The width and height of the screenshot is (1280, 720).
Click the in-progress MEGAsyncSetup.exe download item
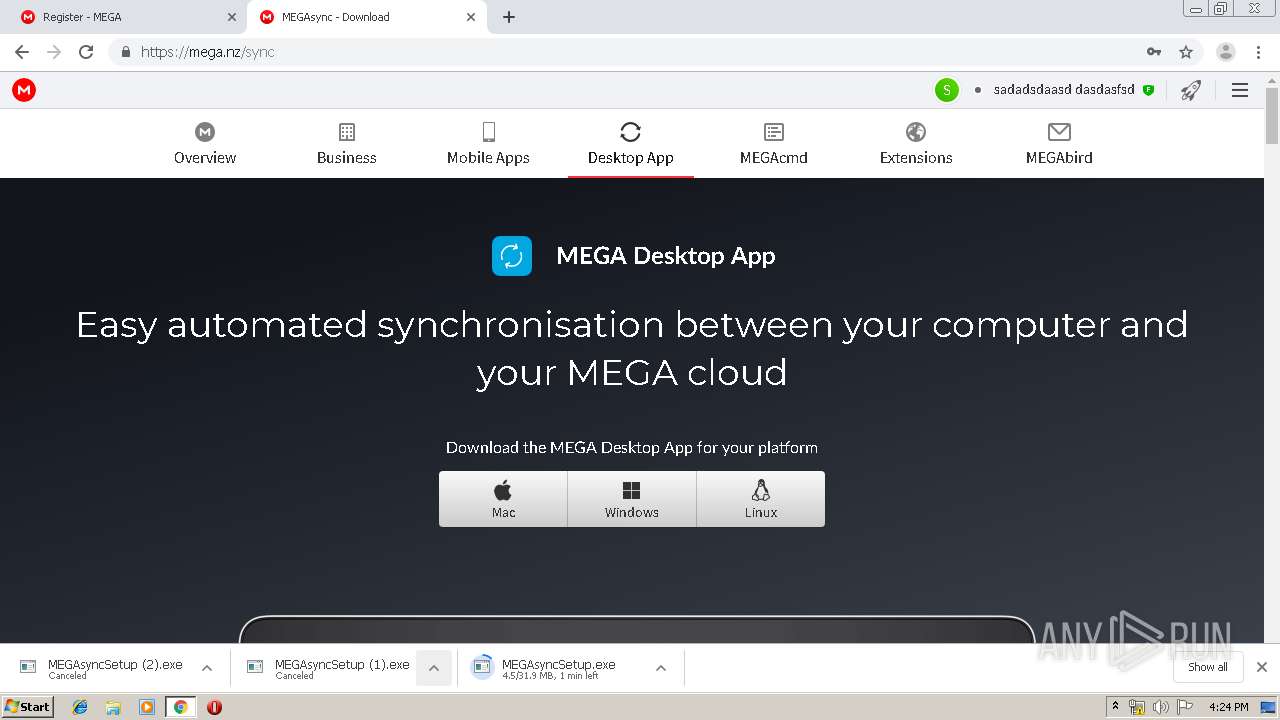tap(556, 668)
